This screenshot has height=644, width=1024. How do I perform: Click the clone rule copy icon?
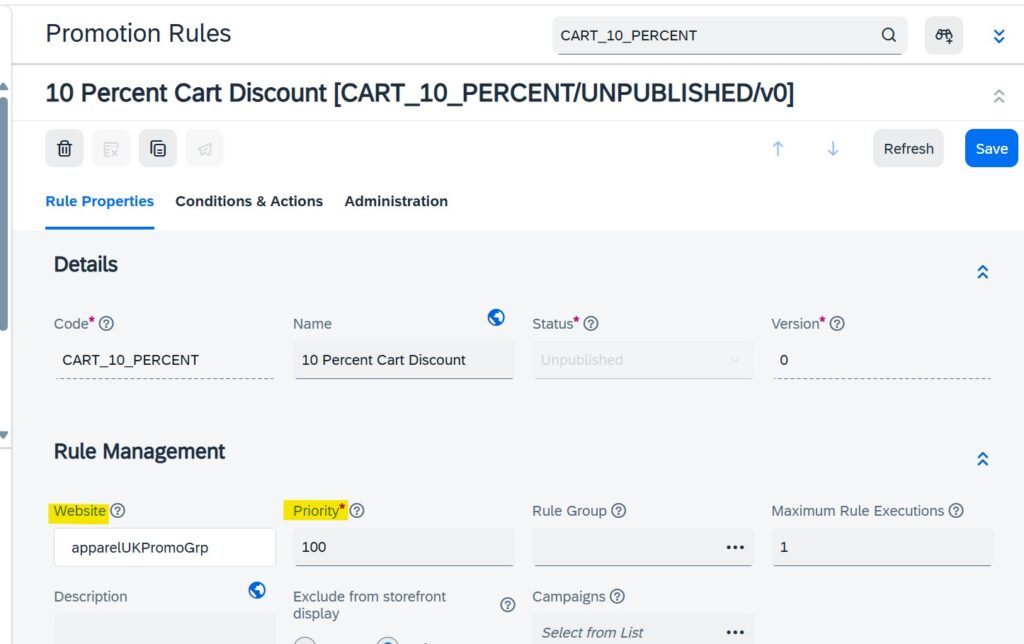157,148
